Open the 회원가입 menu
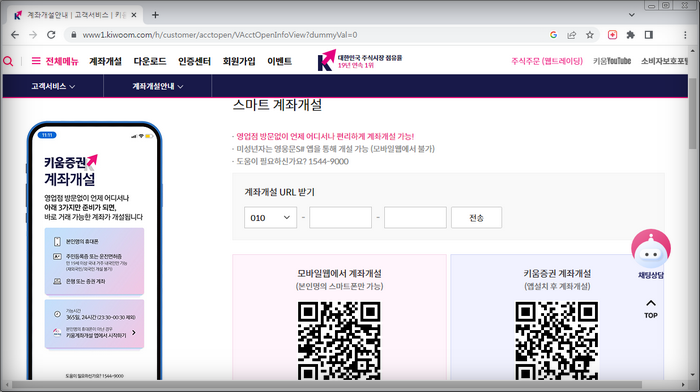 [x=239, y=61]
